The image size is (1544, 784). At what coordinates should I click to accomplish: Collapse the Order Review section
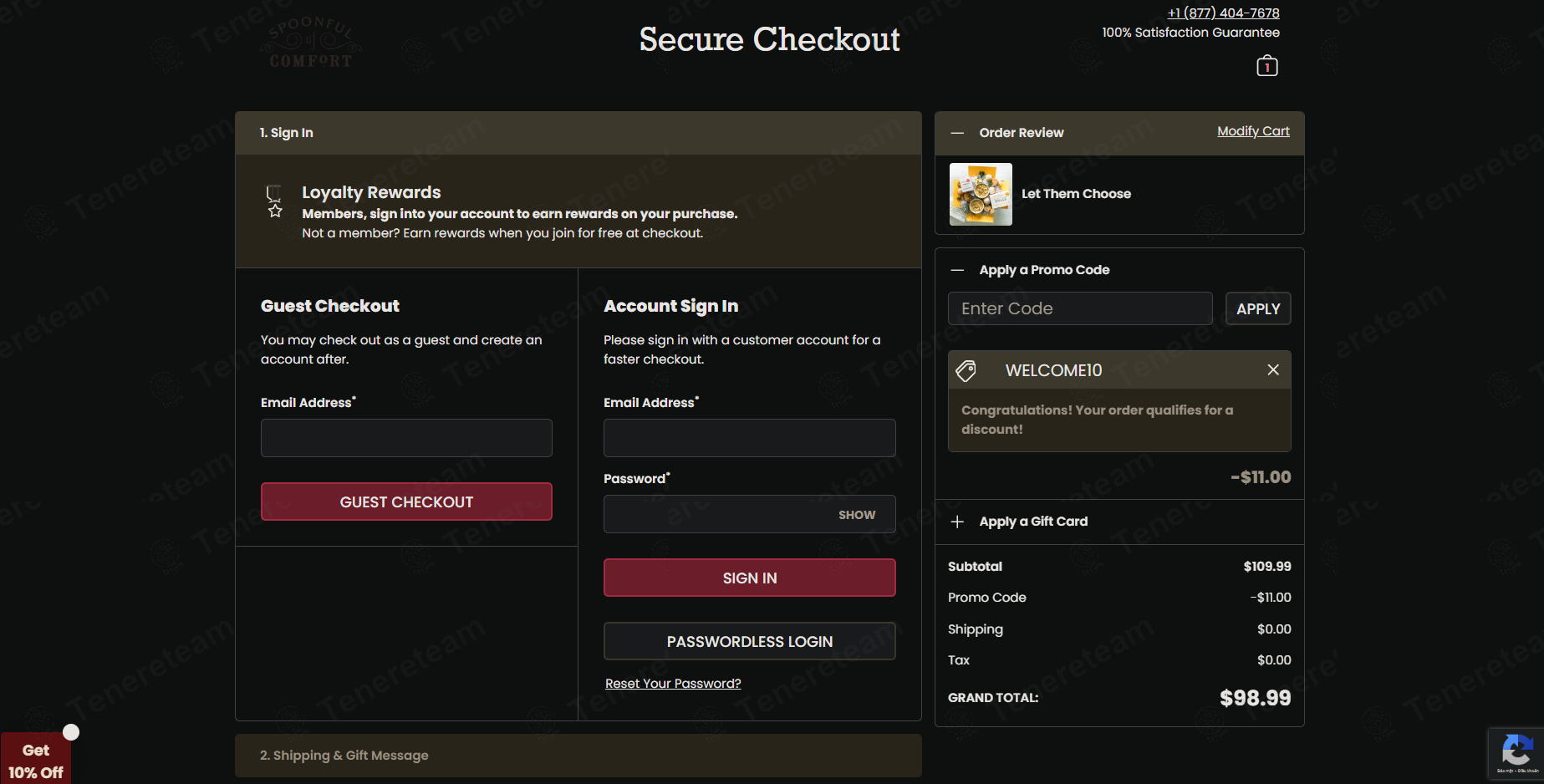958,133
